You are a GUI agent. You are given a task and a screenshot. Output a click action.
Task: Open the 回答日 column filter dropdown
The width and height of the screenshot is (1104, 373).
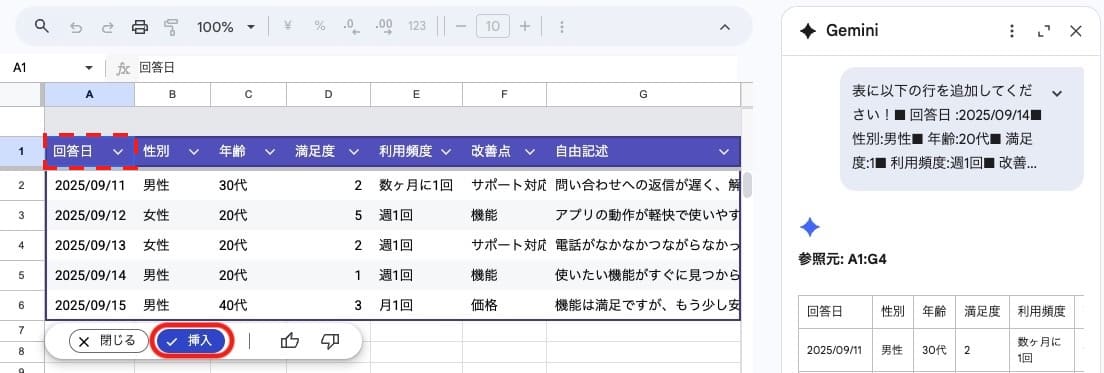point(118,151)
